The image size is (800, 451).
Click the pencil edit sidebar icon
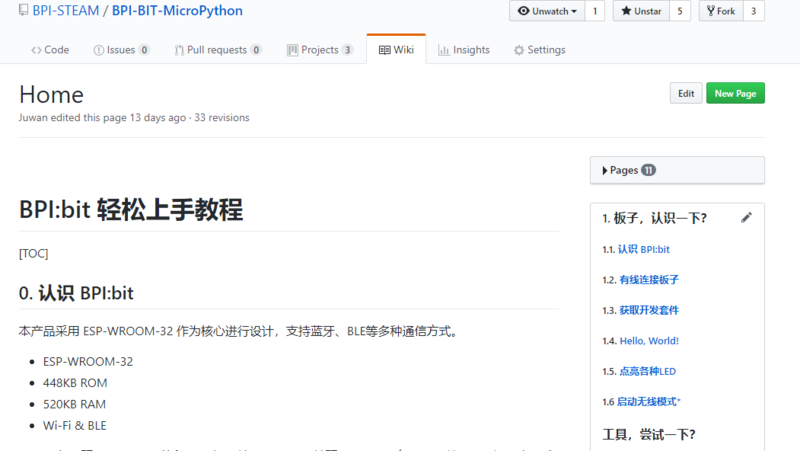coord(746,218)
